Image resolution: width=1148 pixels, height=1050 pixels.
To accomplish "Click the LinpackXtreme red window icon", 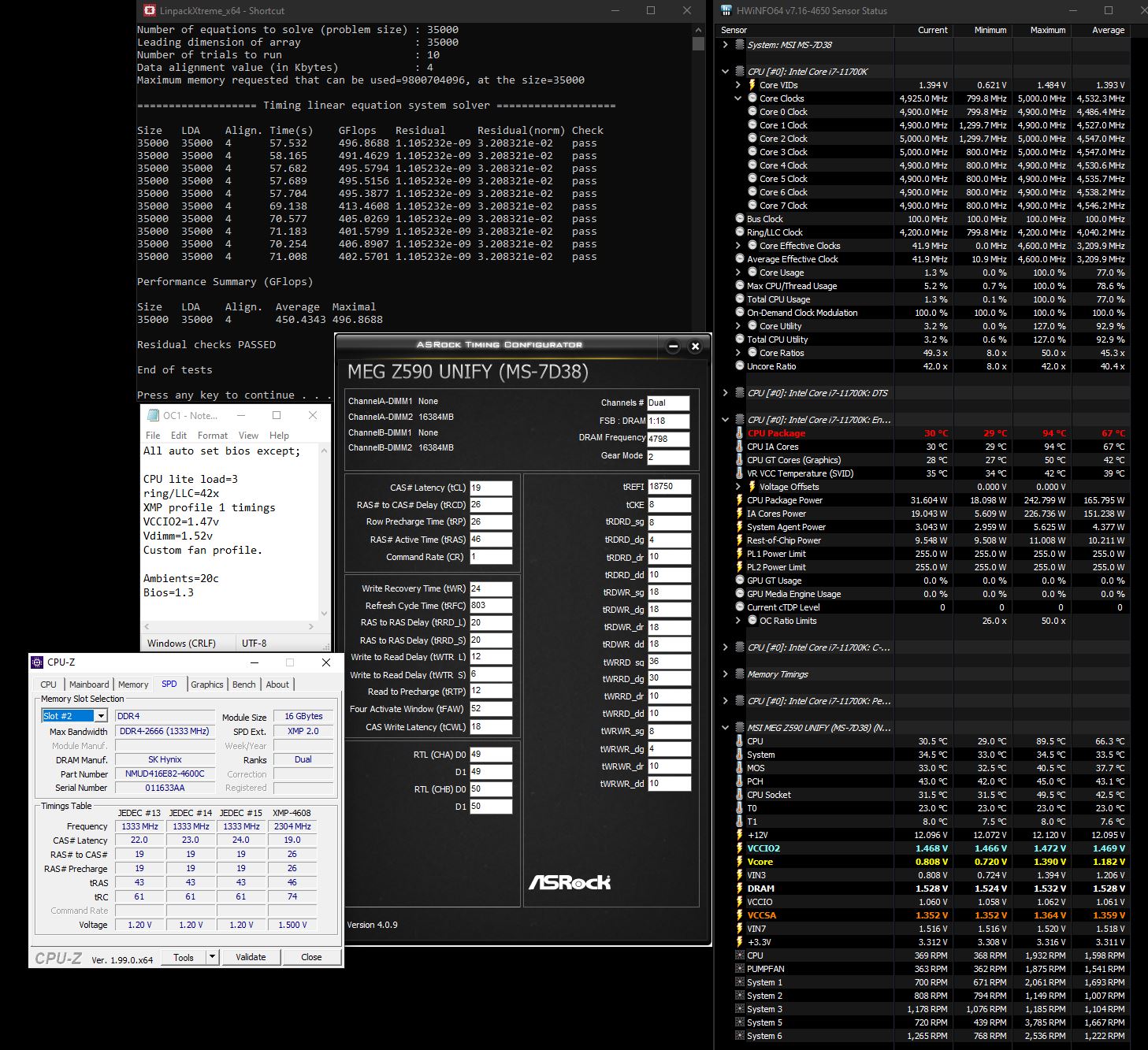I will (x=150, y=11).
